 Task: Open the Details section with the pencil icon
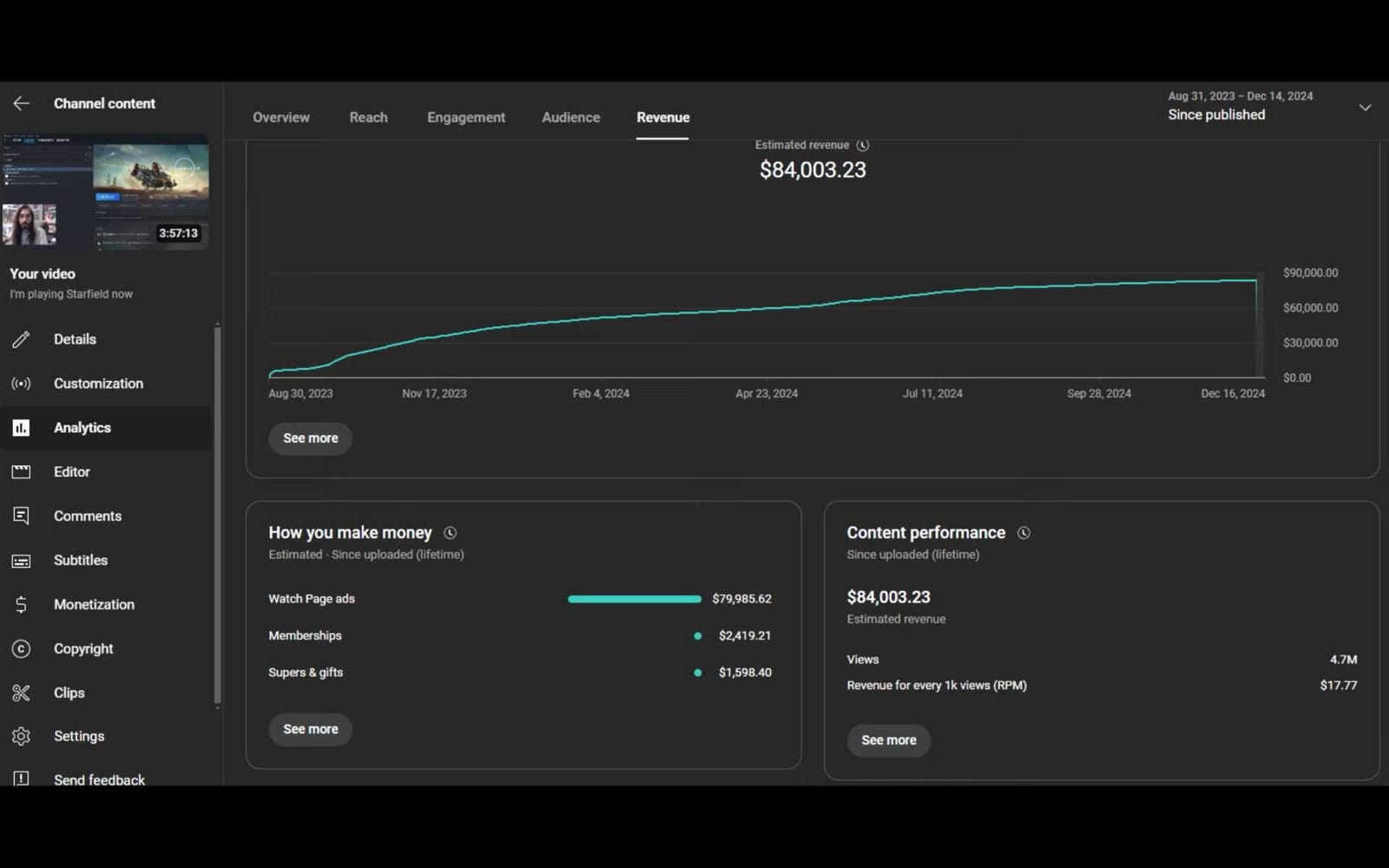pyautogui.click(x=21, y=339)
